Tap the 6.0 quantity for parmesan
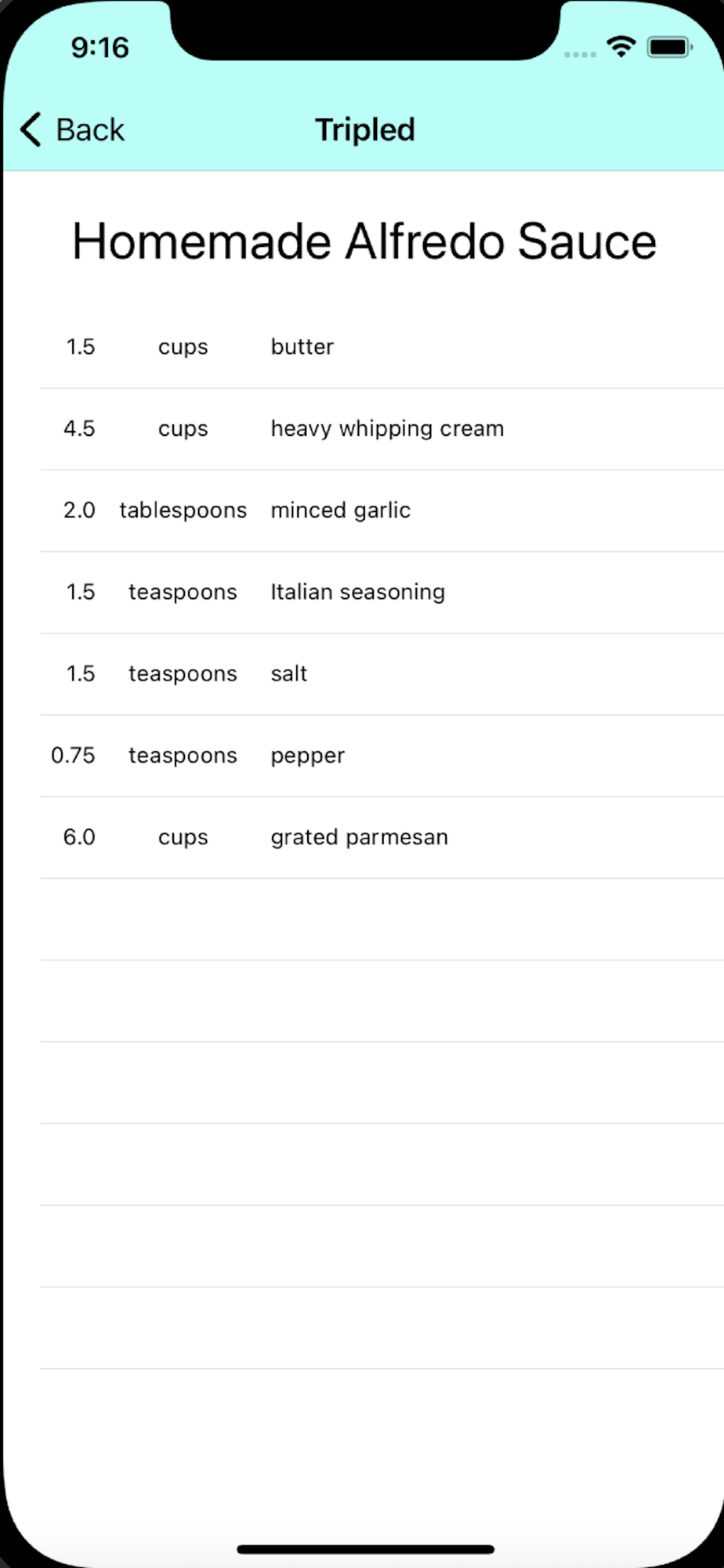This screenshot has height=1568, width=724. [x=79, y=837]
